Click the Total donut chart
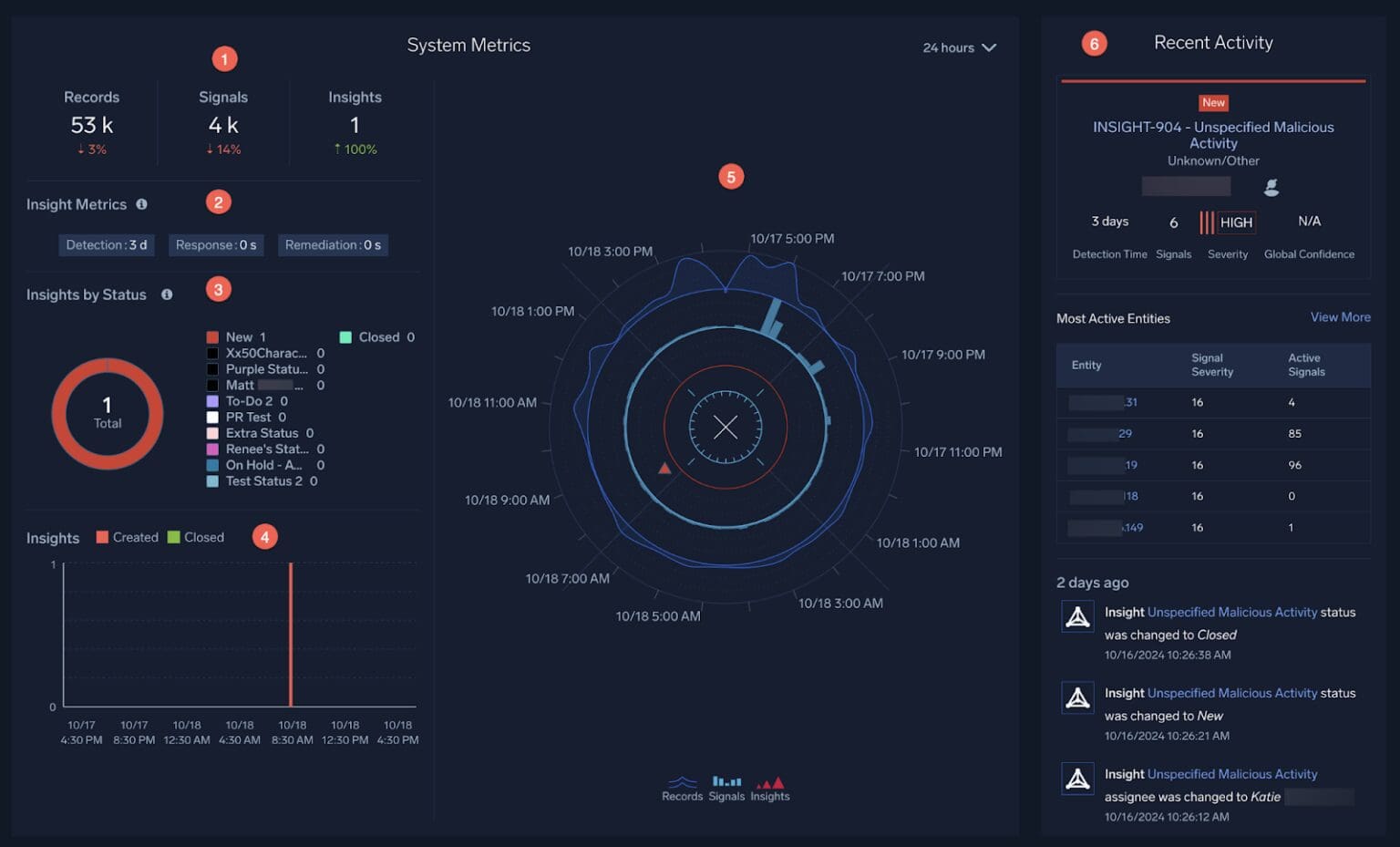The image size is (1400, 847). click(107, 414)
